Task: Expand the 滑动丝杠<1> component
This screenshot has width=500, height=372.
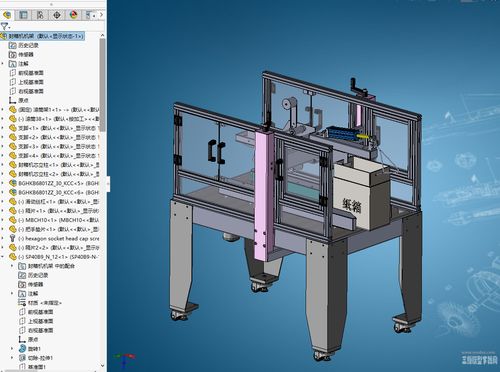Action: [3, 202]
